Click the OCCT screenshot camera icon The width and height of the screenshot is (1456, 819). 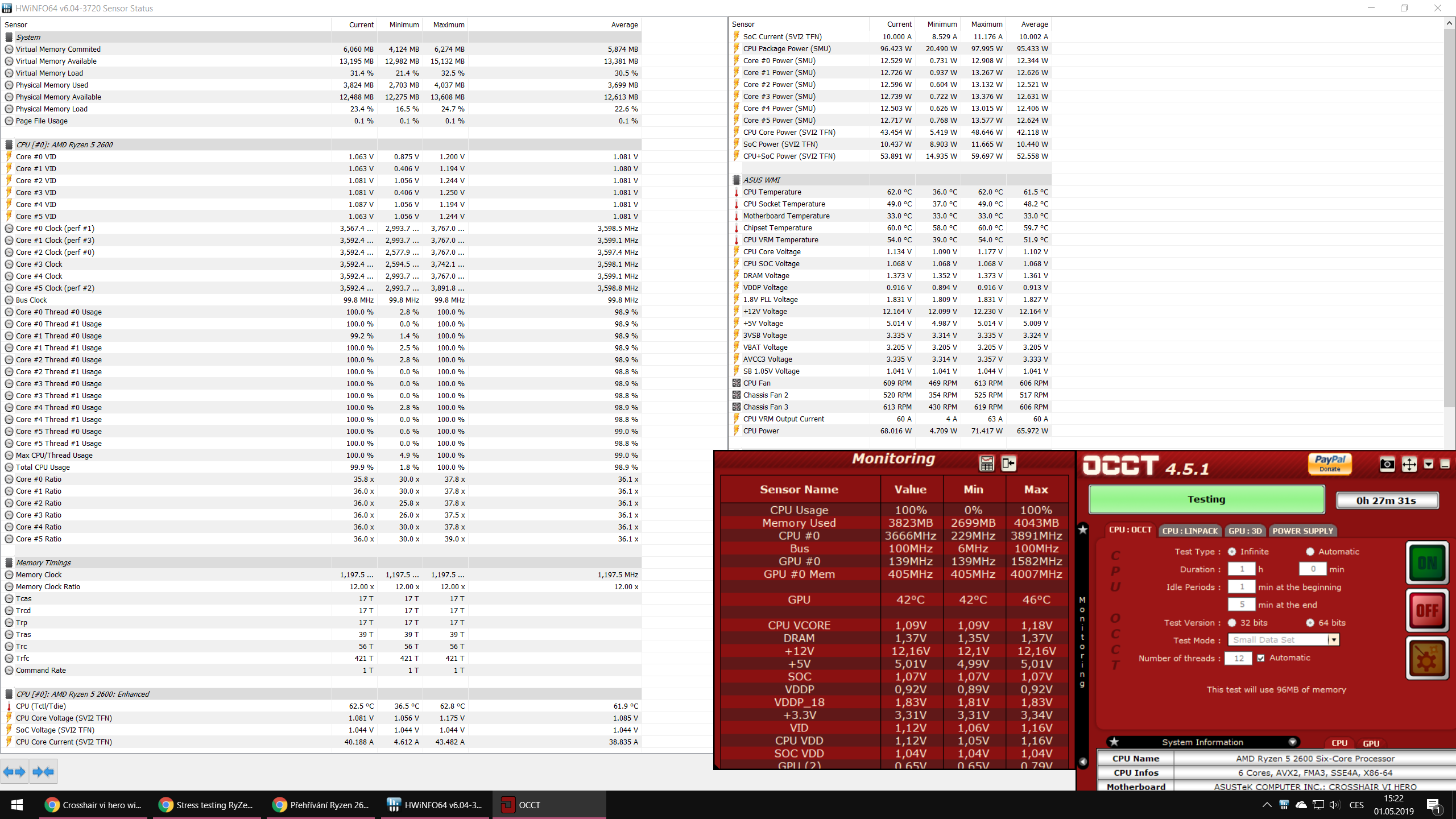[x=1387, y=464]
